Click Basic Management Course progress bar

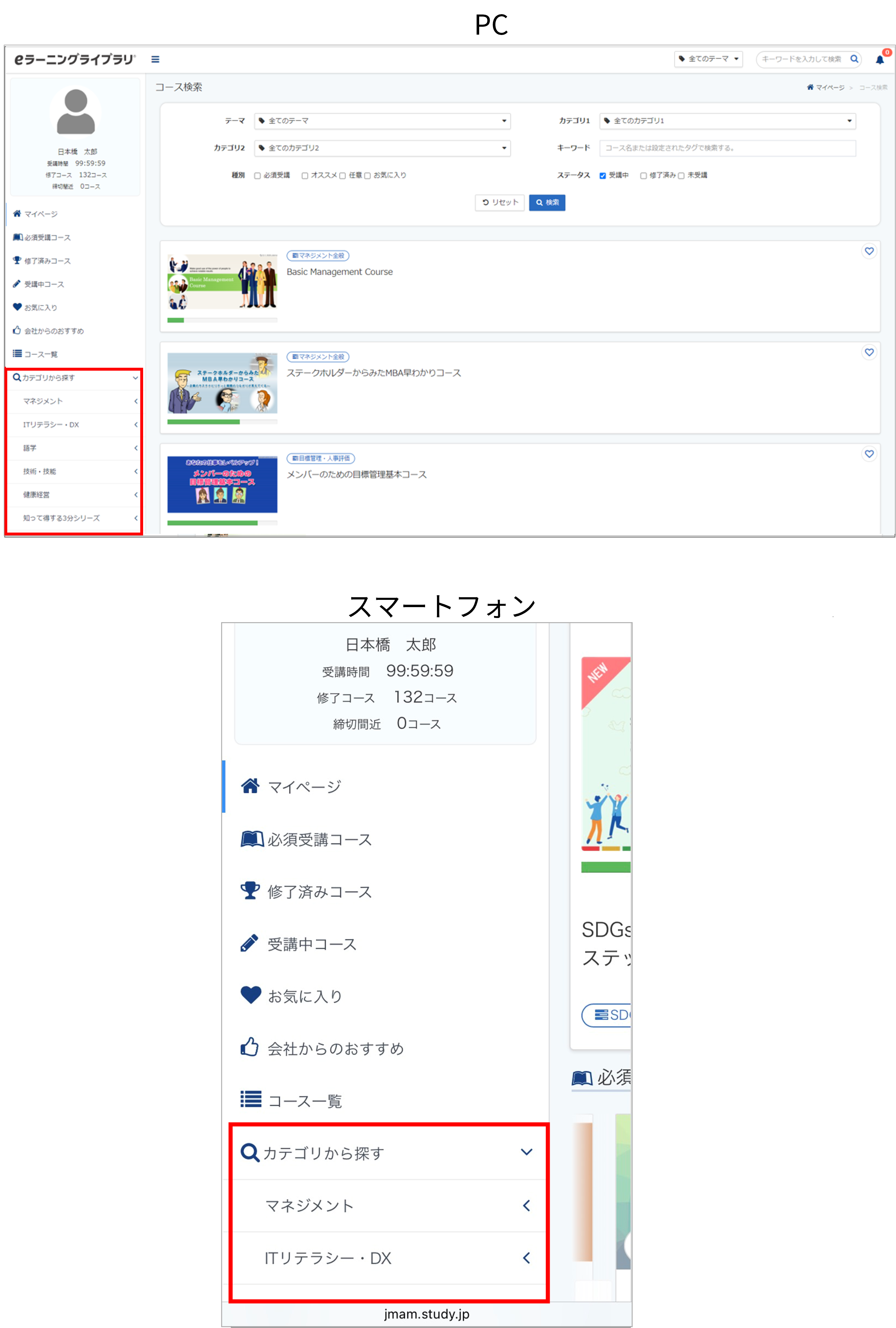(222, 321)
